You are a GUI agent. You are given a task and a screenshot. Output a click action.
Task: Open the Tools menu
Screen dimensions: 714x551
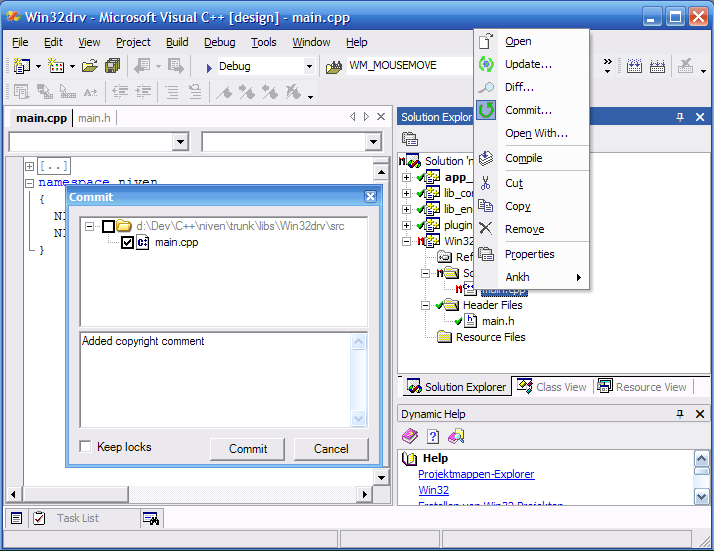click(x=264, y=42)
